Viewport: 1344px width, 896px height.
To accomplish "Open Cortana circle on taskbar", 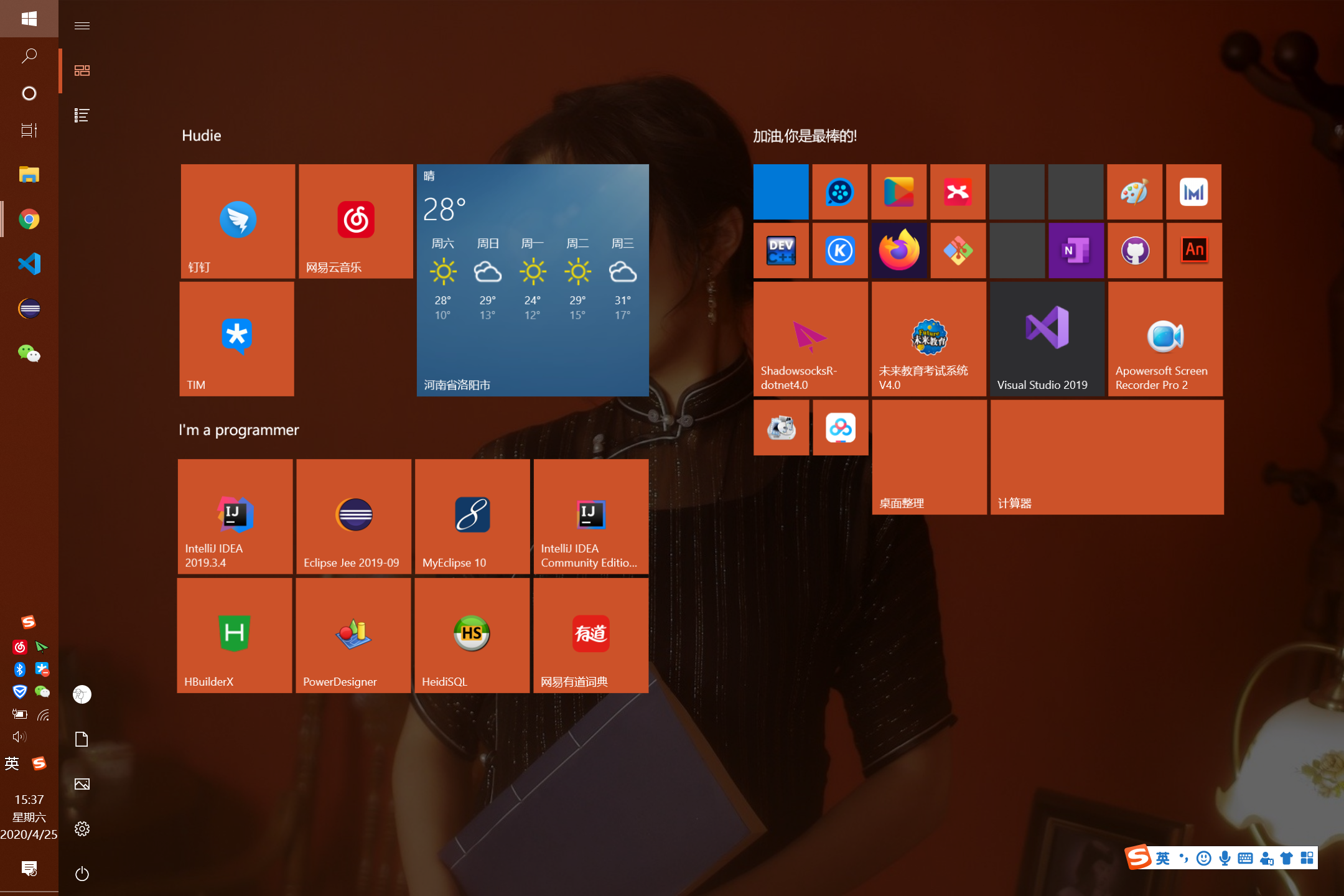I will (x=29, y=93).
